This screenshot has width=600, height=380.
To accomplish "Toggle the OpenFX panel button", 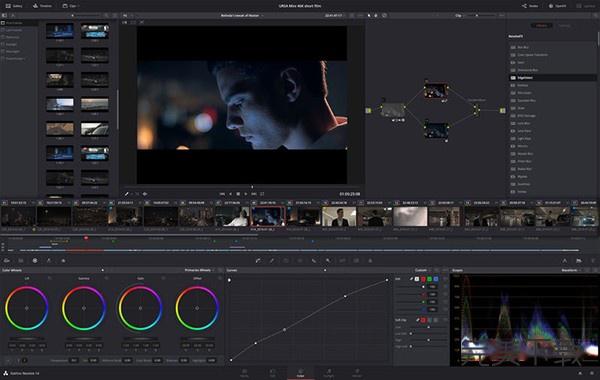I will pyautogui.click(x=557, y=6).
